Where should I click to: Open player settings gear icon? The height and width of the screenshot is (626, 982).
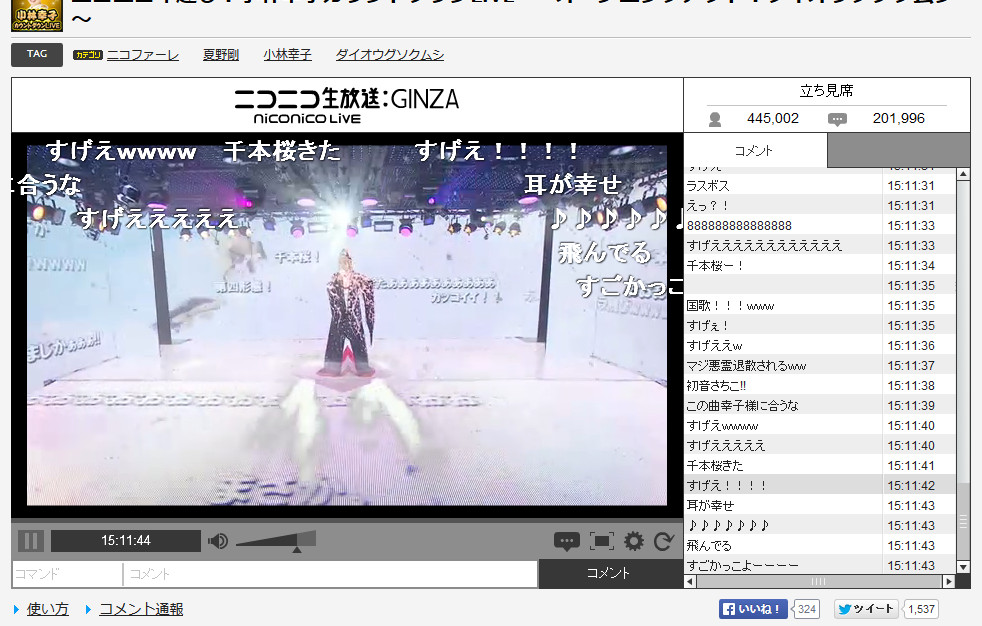(634, 541)
